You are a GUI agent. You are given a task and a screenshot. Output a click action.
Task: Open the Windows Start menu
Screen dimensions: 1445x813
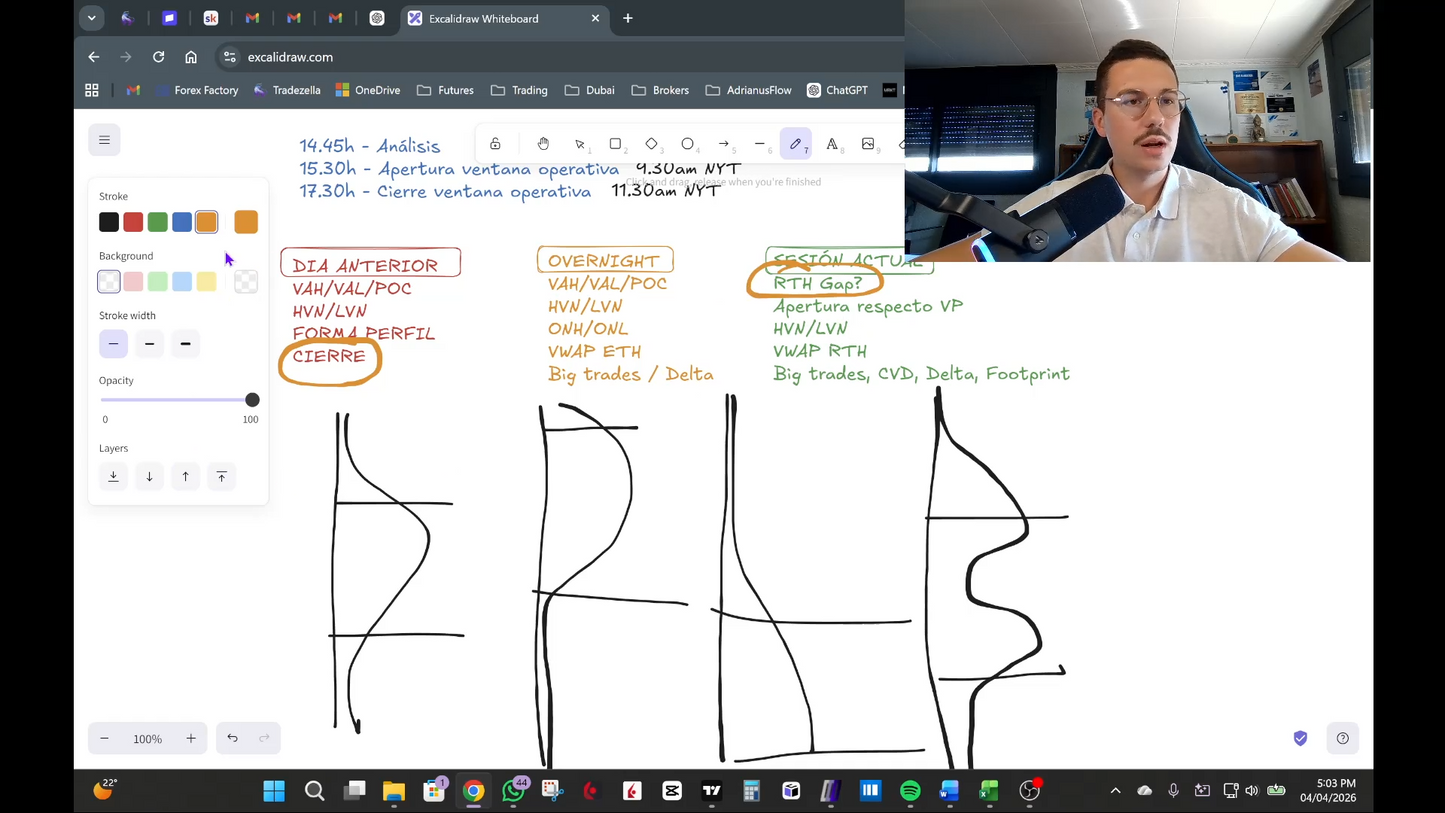(x=274, y=791)
